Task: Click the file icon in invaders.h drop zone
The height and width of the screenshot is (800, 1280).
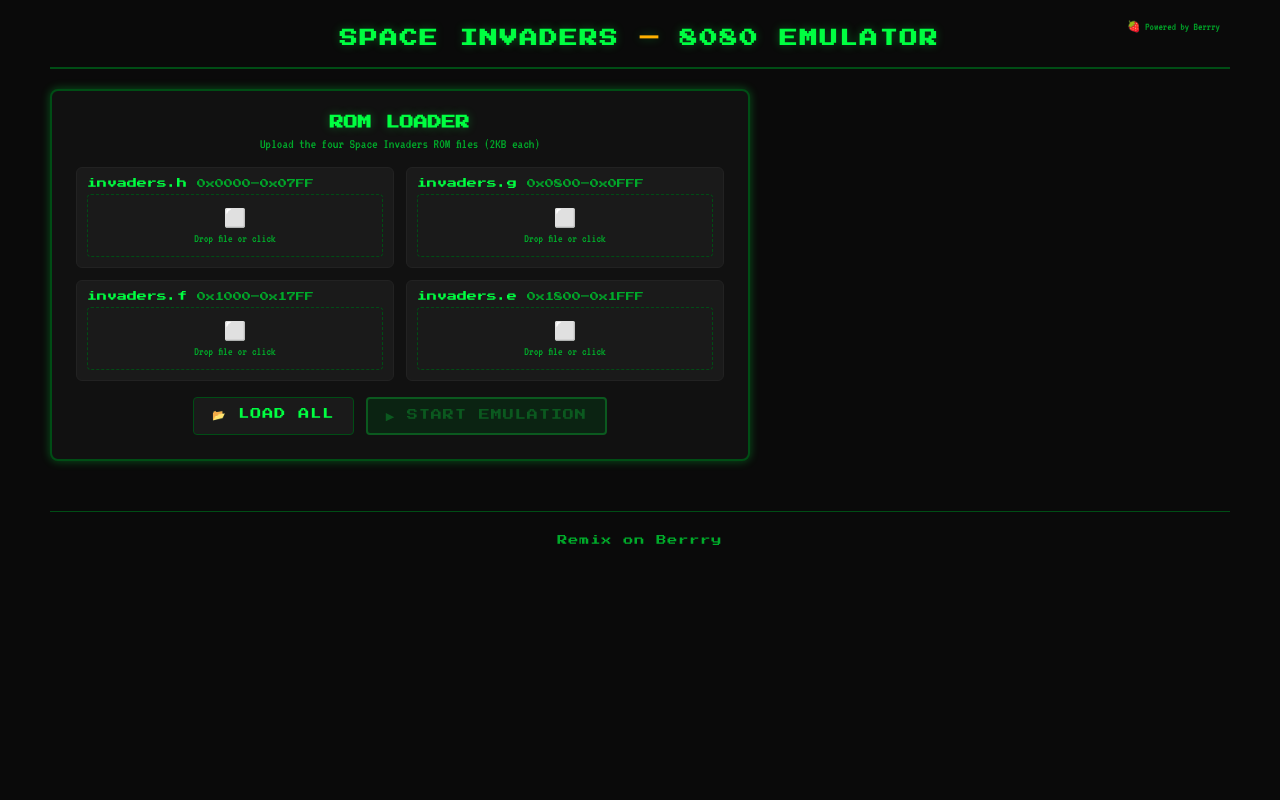Action: [x=235, y=217]
